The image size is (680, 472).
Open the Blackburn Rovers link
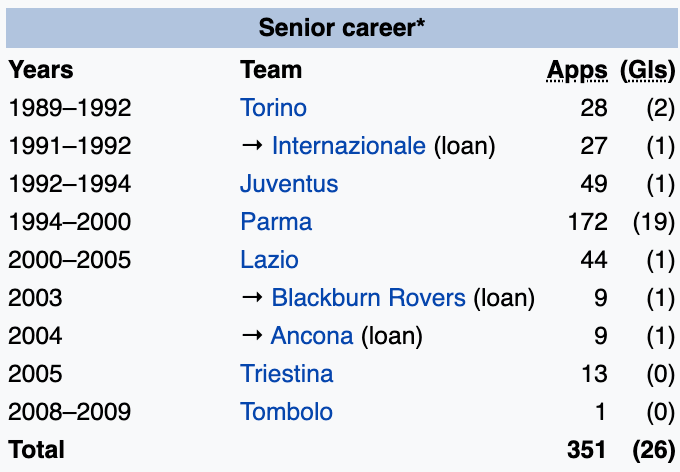[368, 298]
